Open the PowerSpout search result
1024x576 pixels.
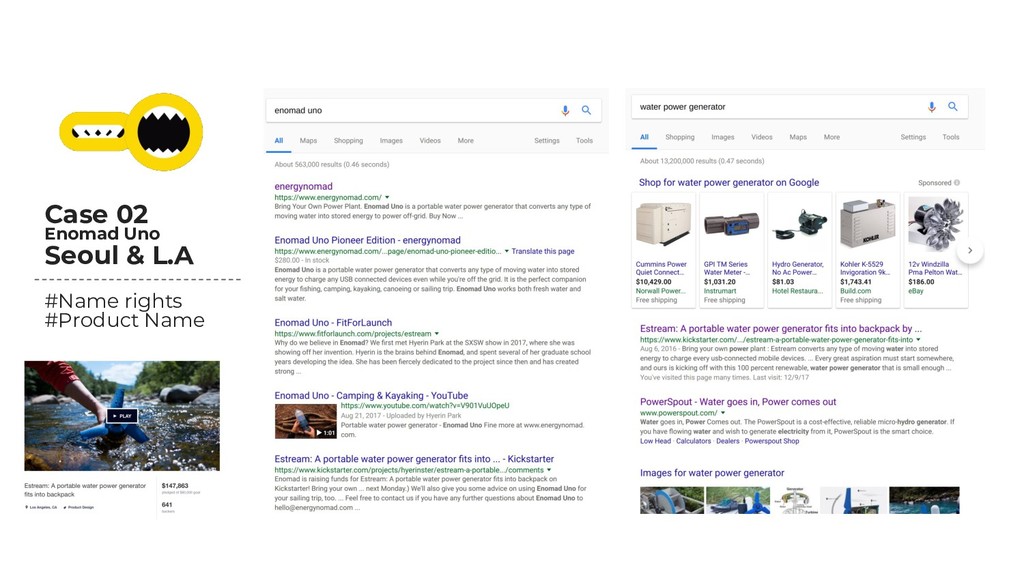click(738, 402)
